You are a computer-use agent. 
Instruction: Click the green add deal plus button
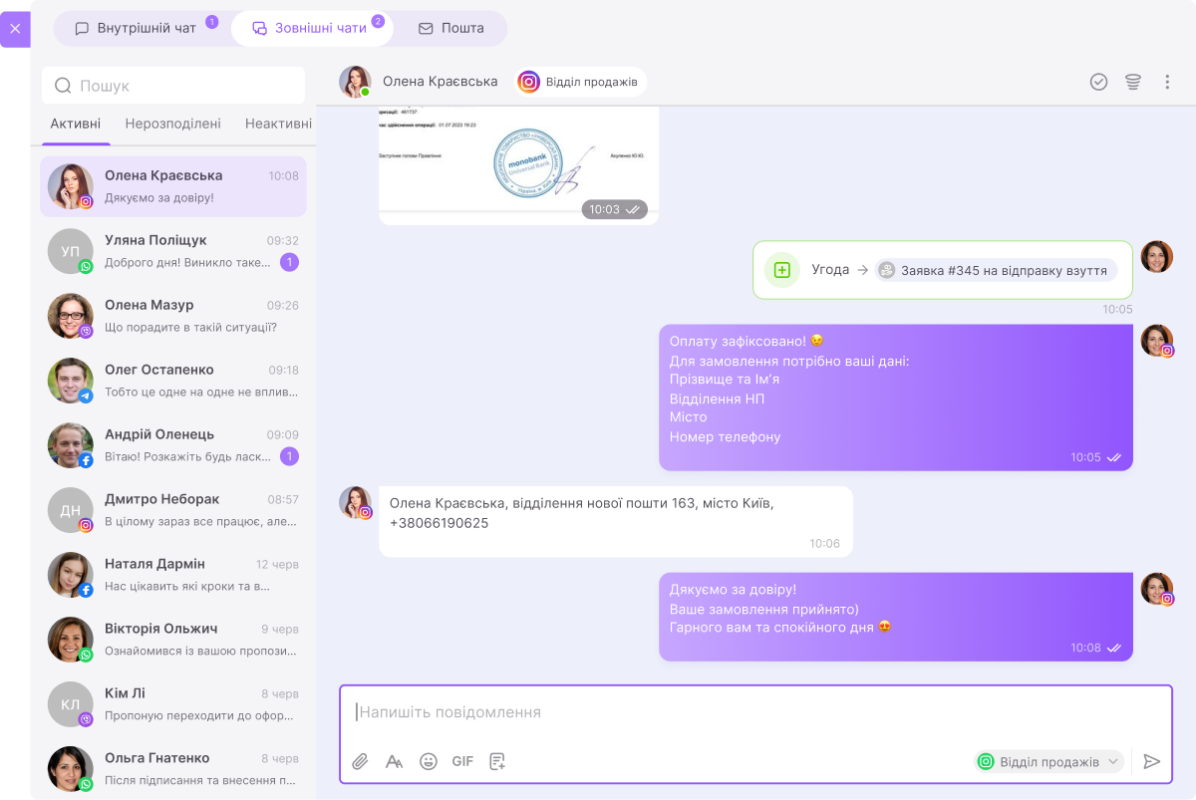click(x=782, y=270)
